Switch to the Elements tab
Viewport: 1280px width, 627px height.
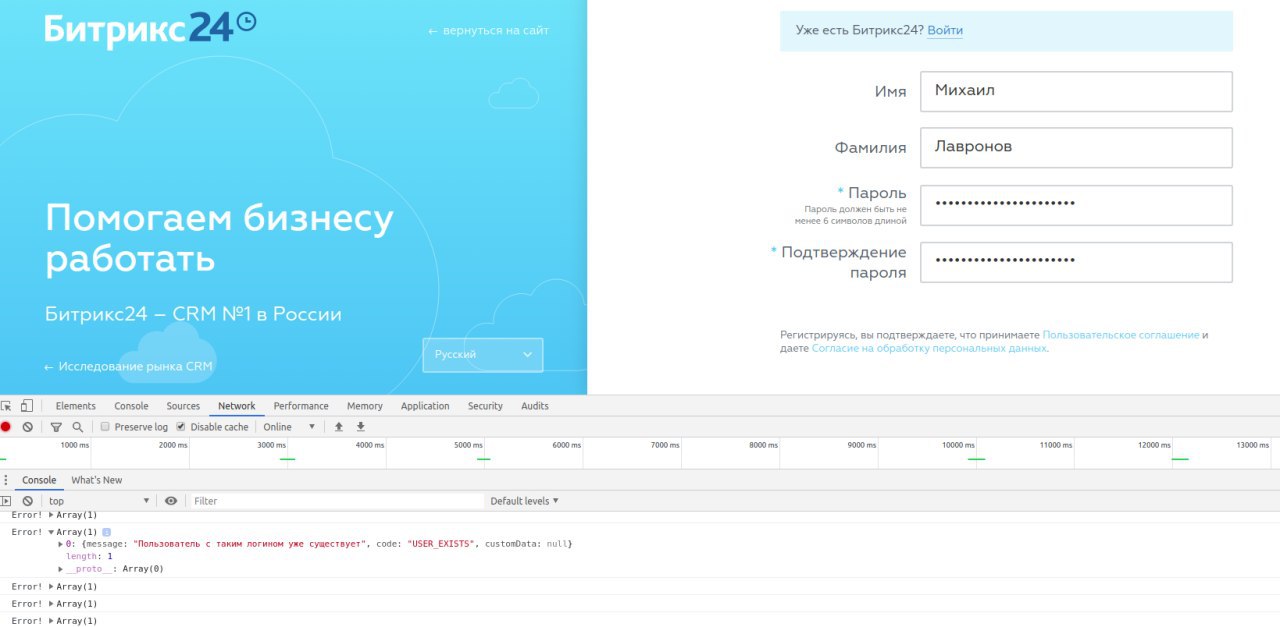click(x=76, y=406)
